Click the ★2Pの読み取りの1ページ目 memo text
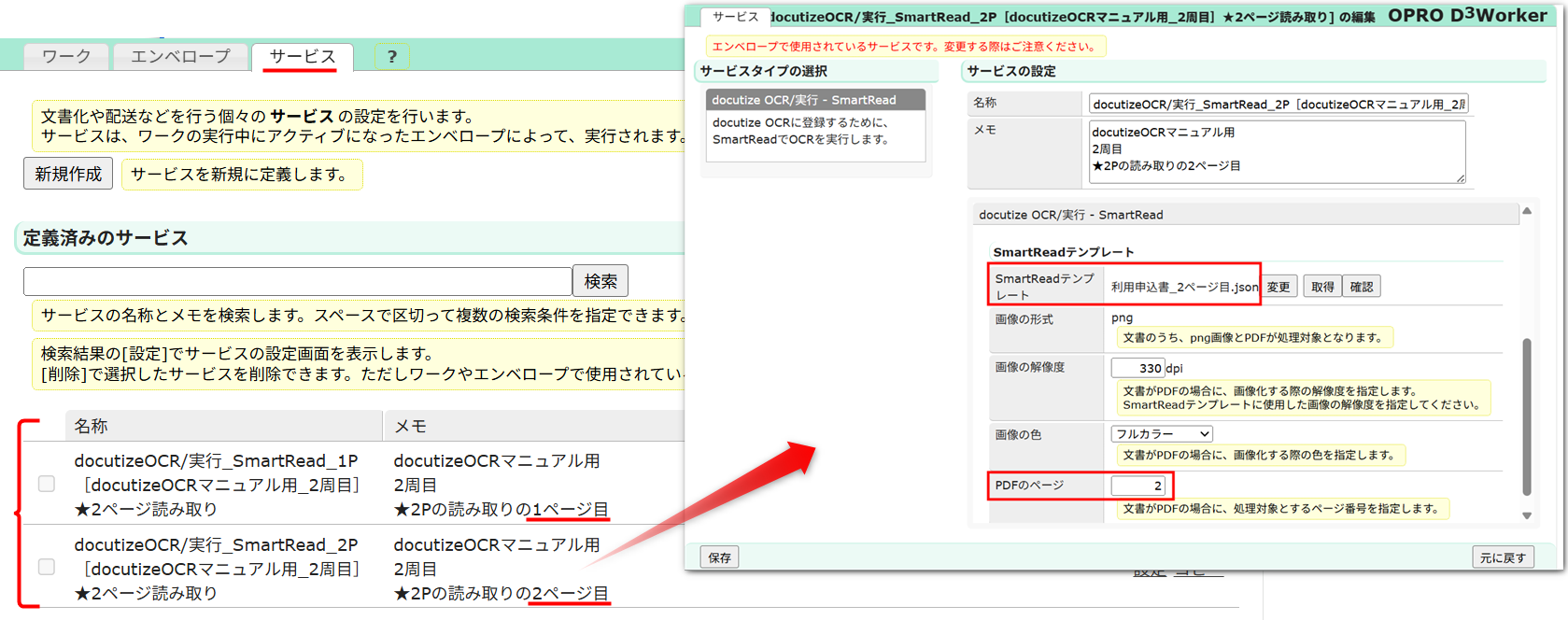This screenshot has width=1568, height=620. click(501, 509)
